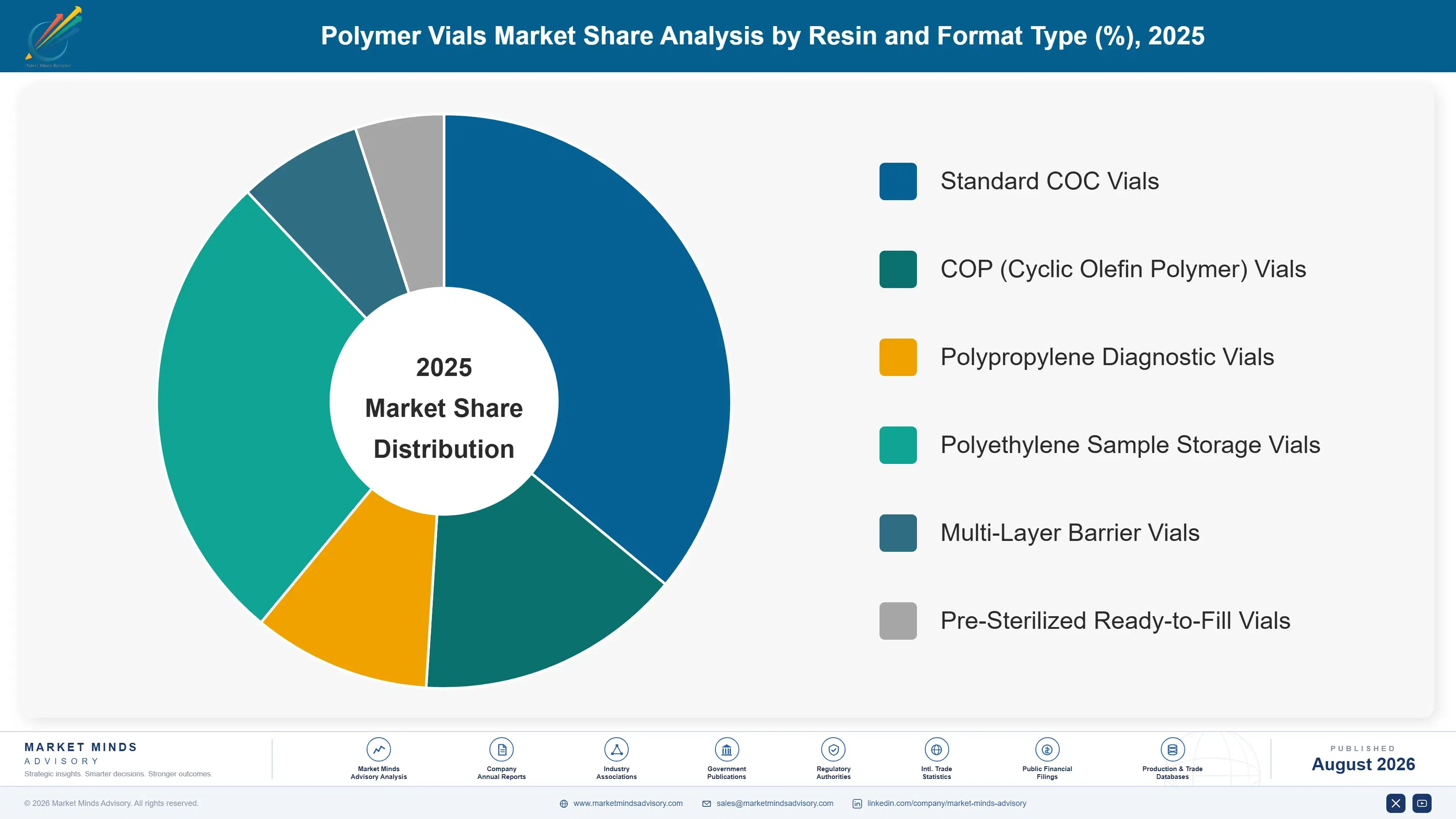Click the Multi-Layer Barrier Vials slate swatch
This screenshot has width=1456, height=819.
[897, 533]
